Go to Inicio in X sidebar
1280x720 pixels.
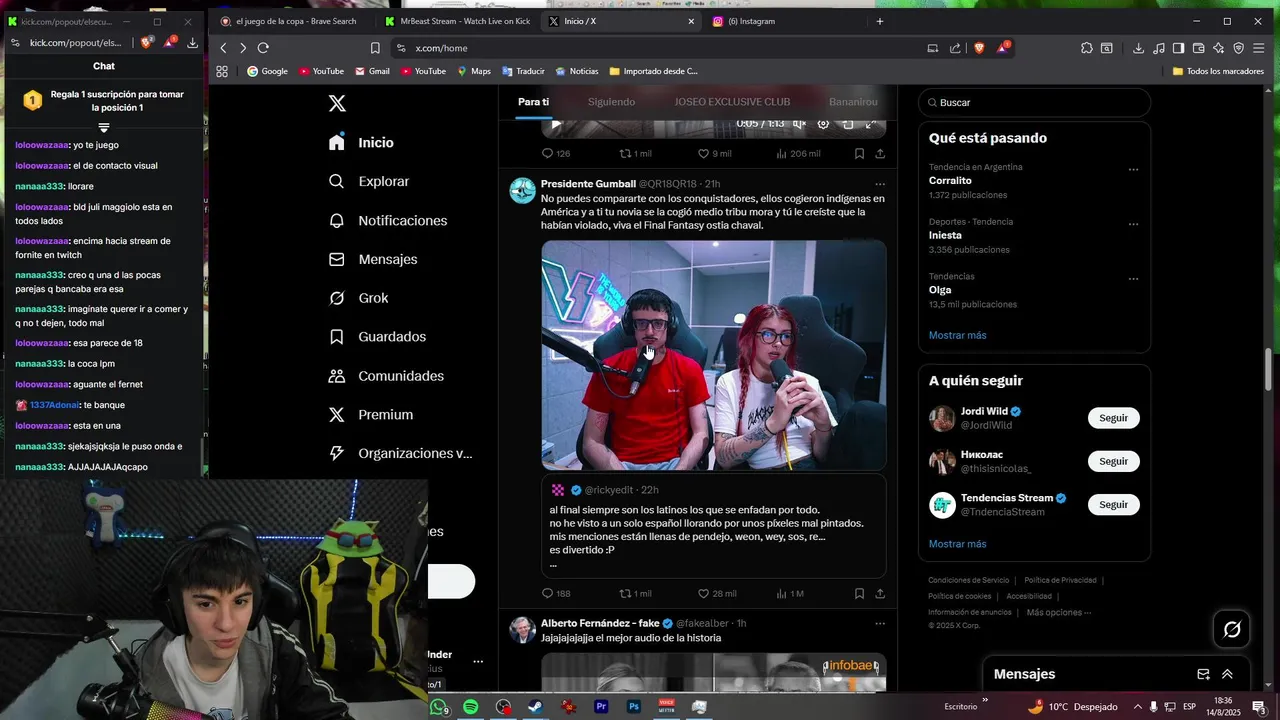pyautogui.click(x=362, y=143)
